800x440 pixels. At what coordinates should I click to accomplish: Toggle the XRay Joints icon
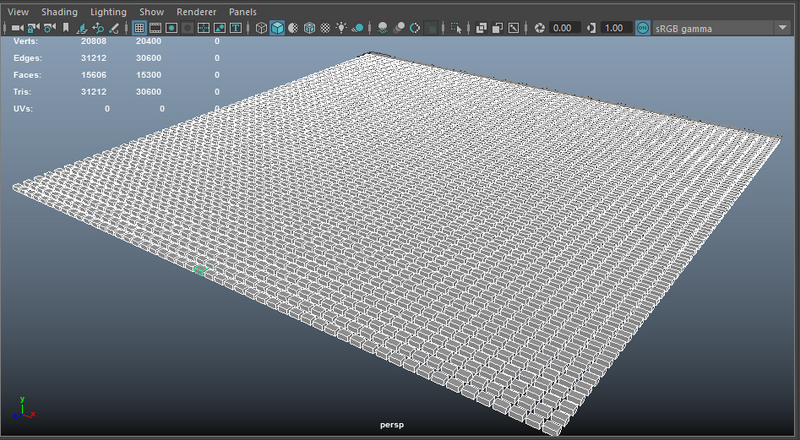pyautogui.click(x=513, y=28)
